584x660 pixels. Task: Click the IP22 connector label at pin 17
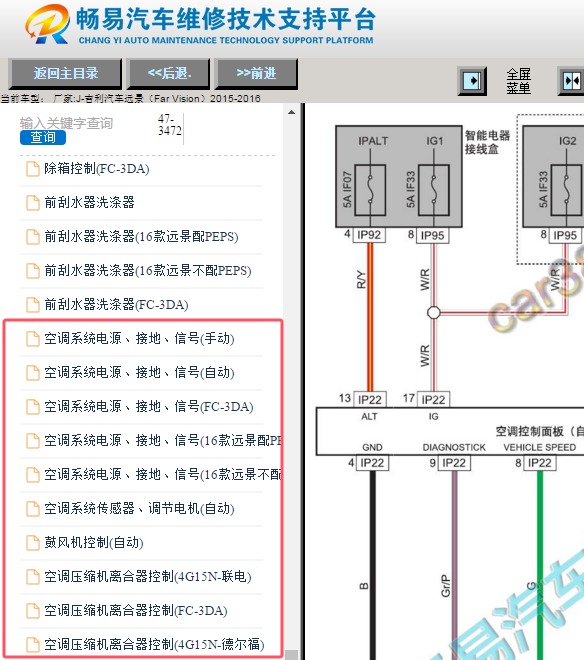pos(433,399)
